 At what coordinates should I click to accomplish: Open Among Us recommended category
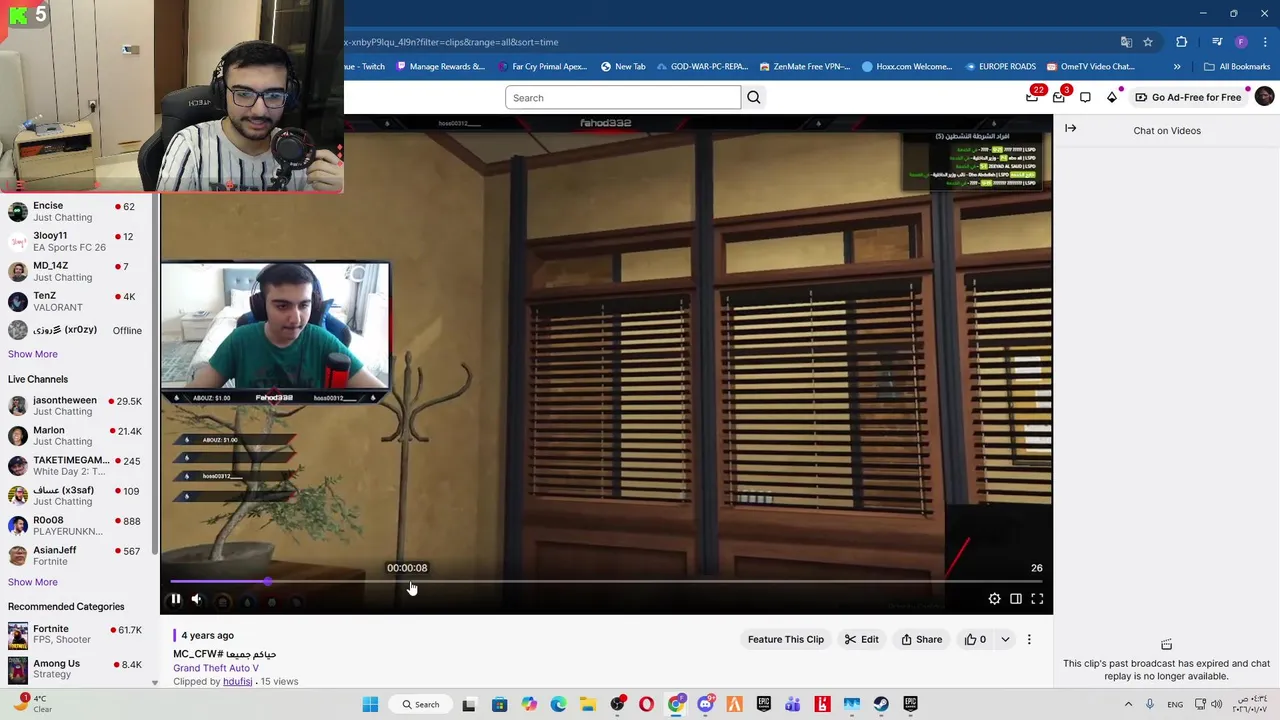(75, 668)
